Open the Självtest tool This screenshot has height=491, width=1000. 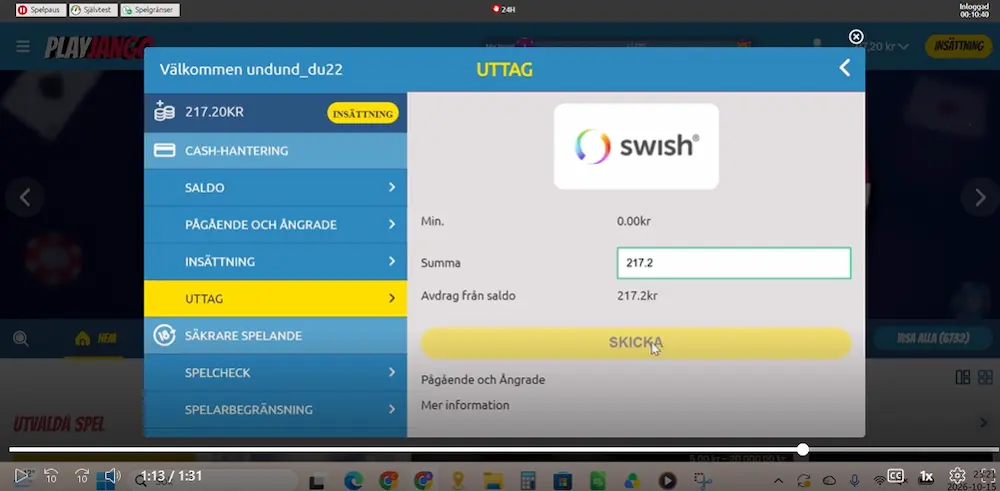[93, 10]
